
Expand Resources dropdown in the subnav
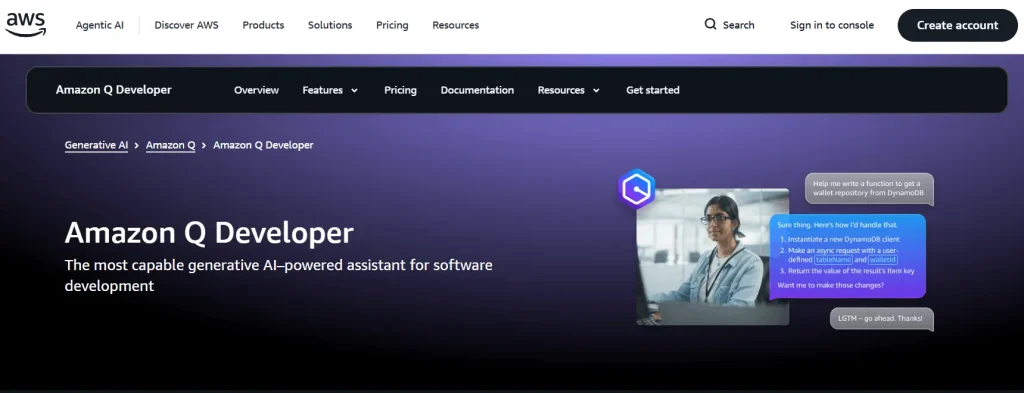(x=569, y=90)
